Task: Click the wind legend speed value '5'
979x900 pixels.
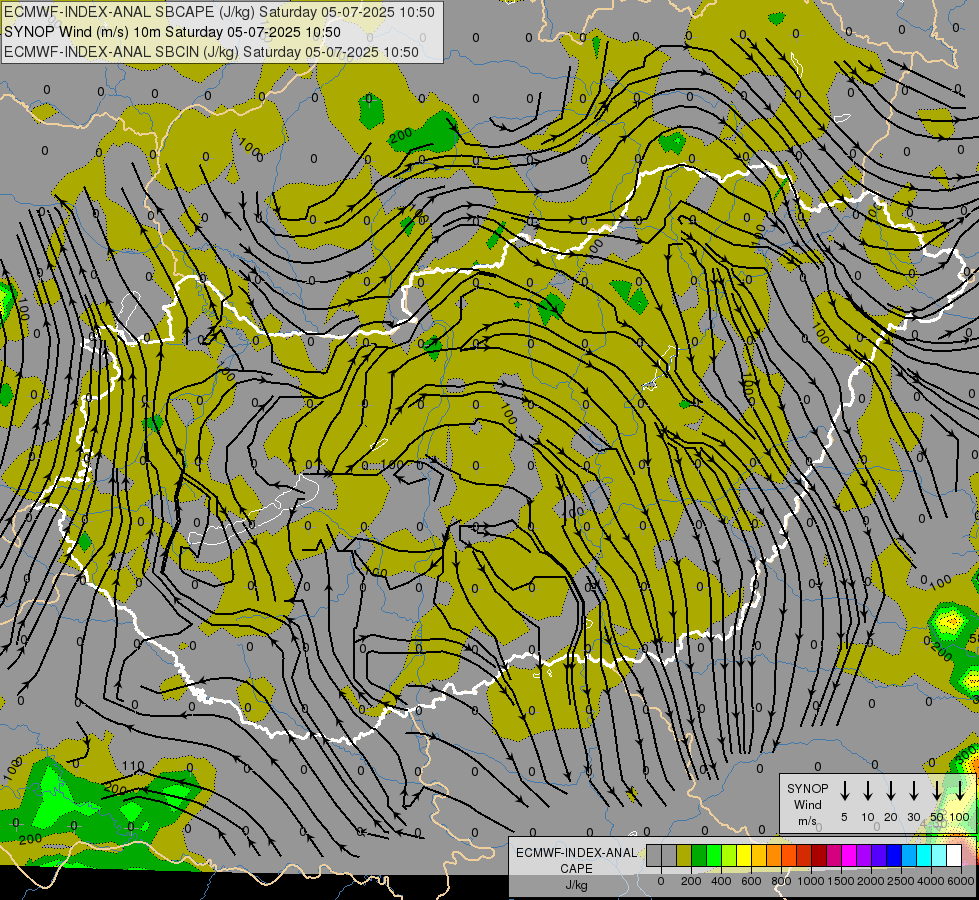Action: (x=844, y=817)
